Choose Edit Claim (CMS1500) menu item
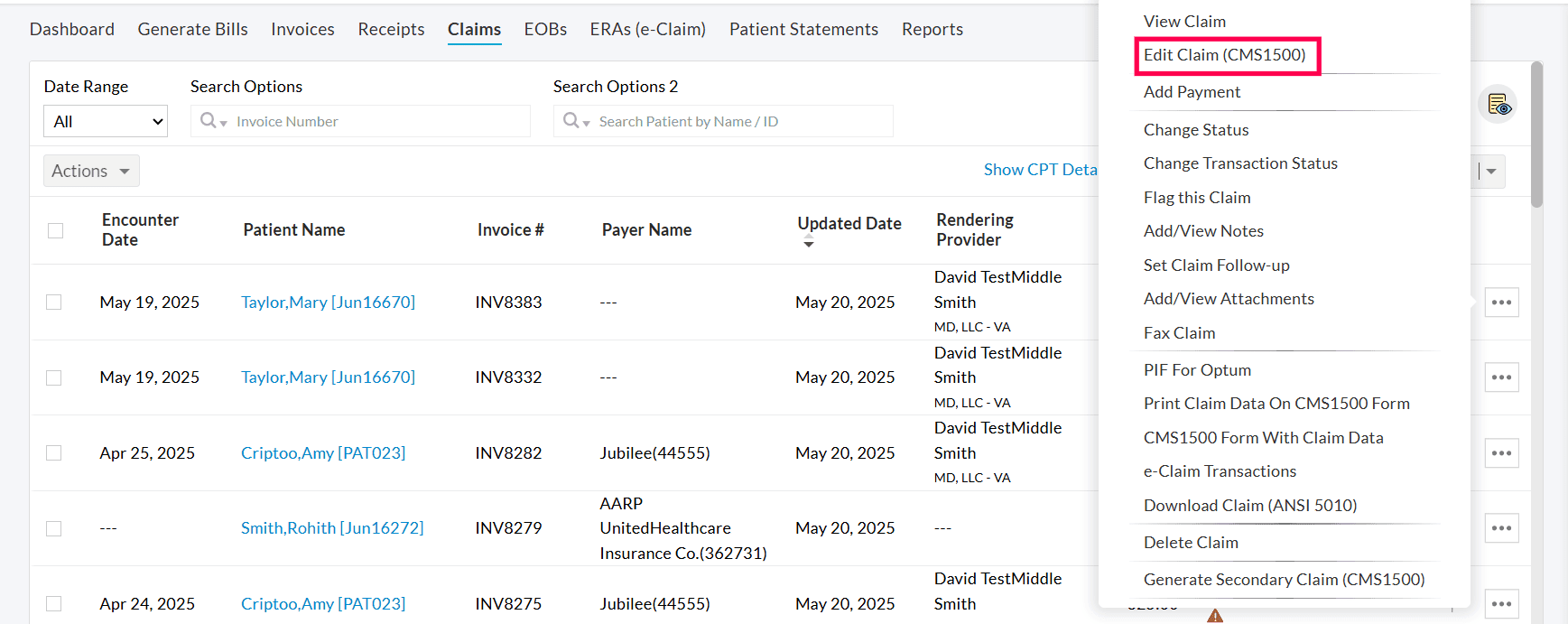The height and width of the screenshot is (624, 1568). pos(1225,55)
